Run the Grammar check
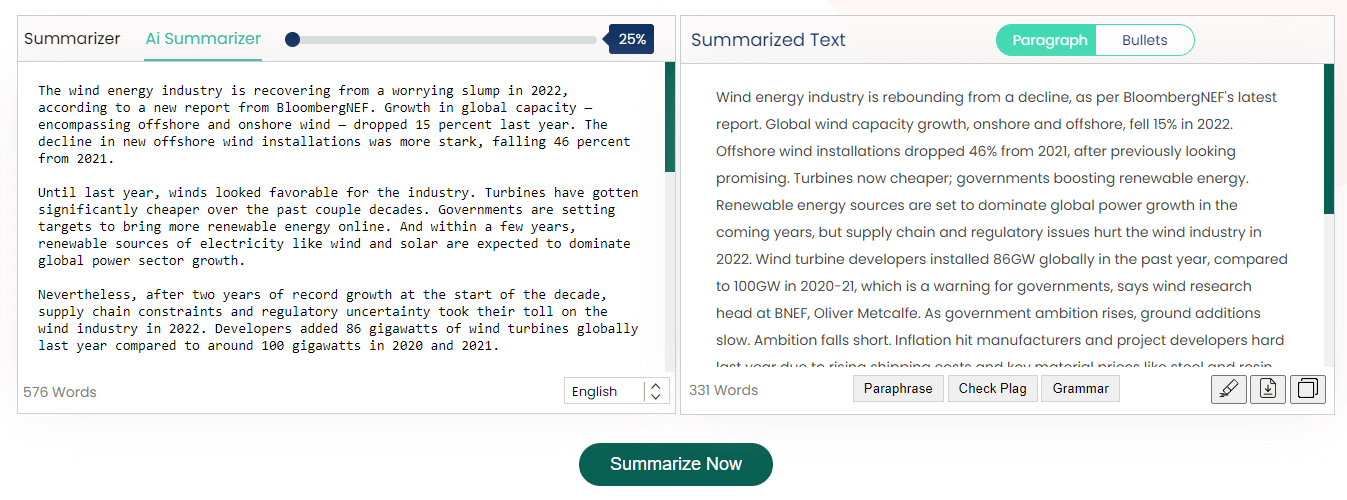 (1080, 389)
